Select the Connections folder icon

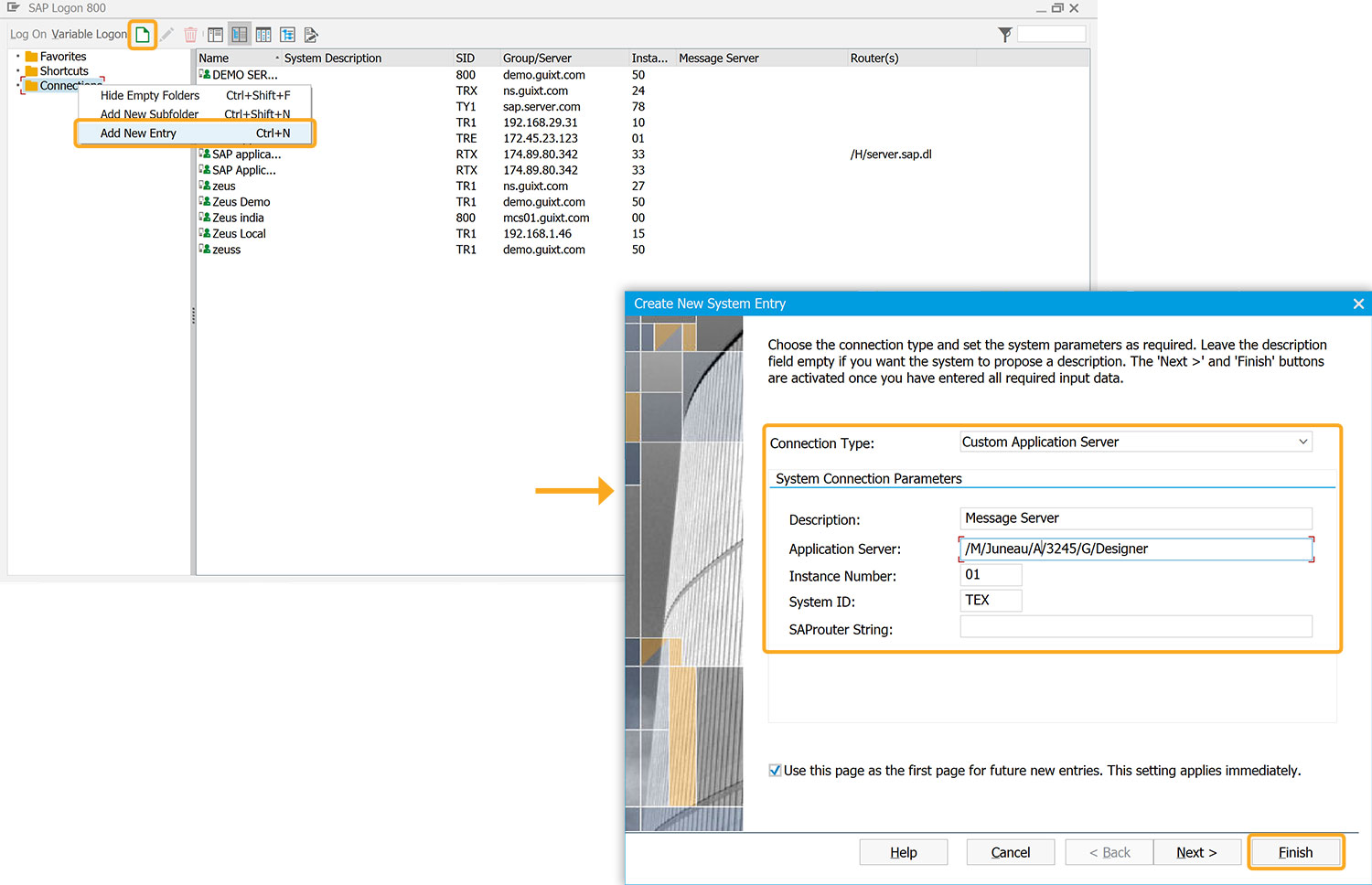click(32, 86)
